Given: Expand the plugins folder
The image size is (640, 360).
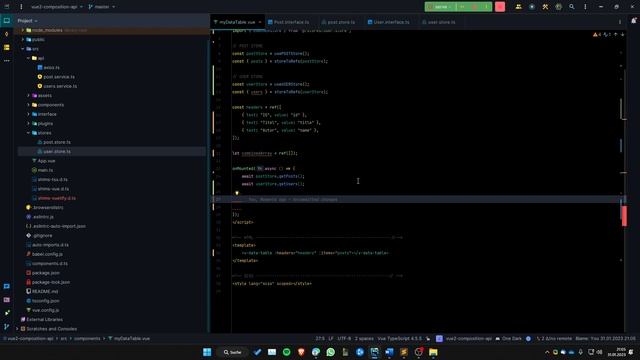Looking at the screenshot, I should click(x=29, y=123).
